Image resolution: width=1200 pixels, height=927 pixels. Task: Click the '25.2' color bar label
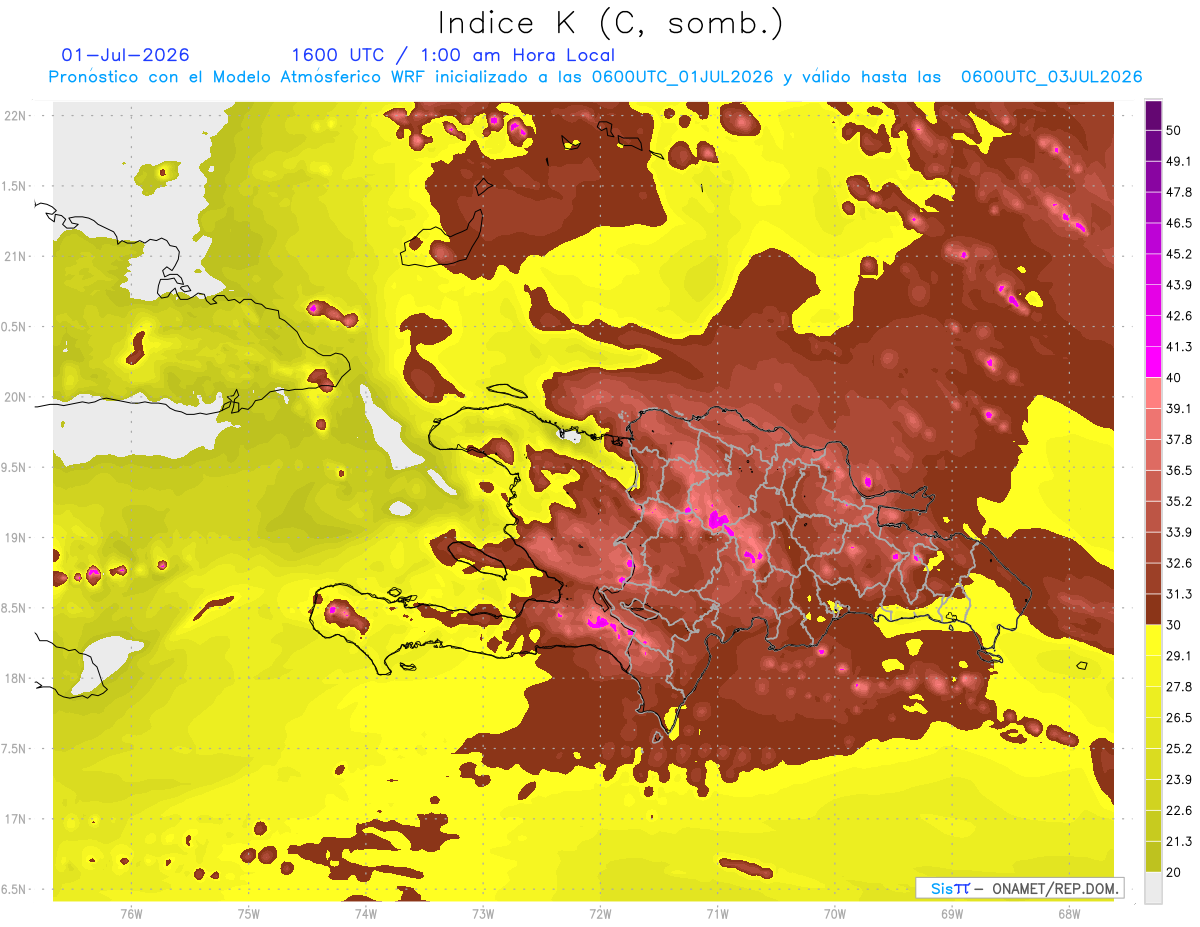pos(1179,749)
